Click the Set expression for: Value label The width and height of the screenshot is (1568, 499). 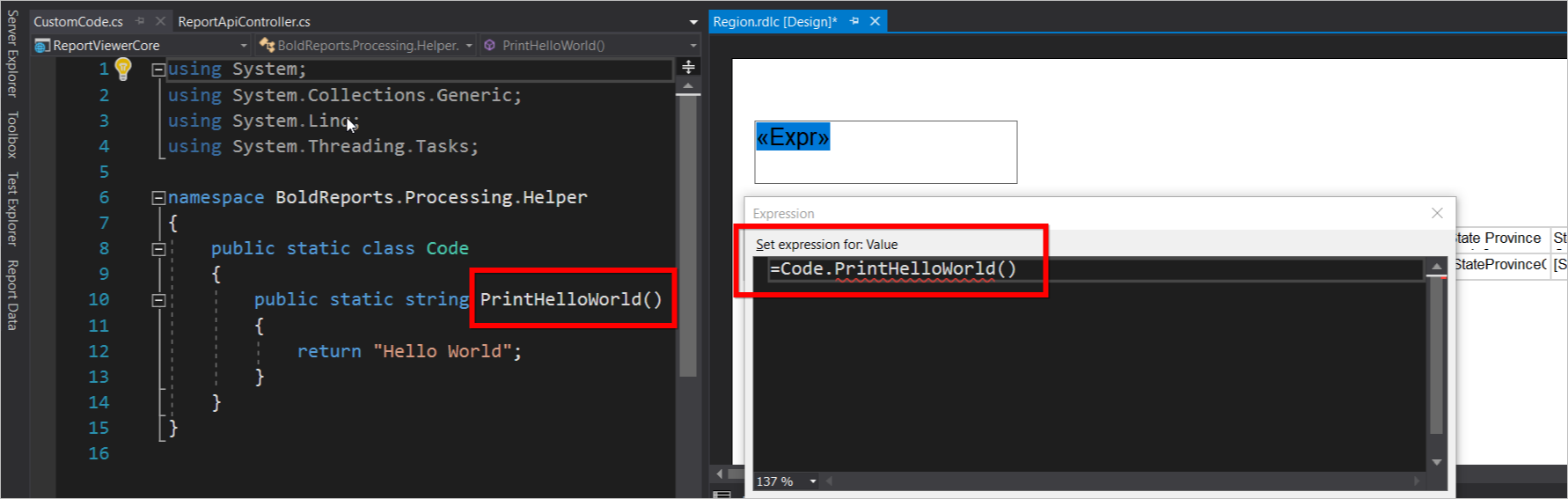tap(827, 245)
